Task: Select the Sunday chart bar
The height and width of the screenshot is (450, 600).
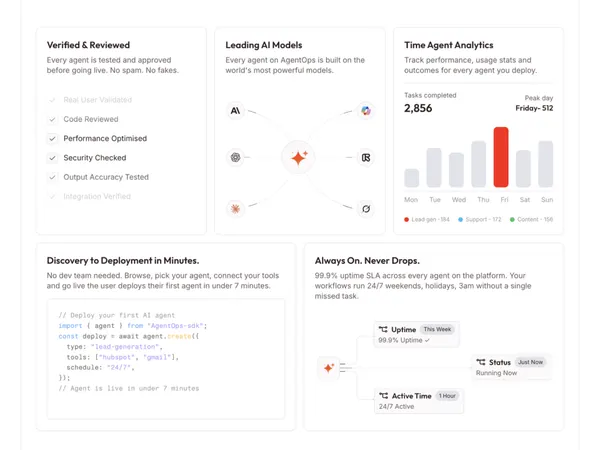Action: (546, 164)
